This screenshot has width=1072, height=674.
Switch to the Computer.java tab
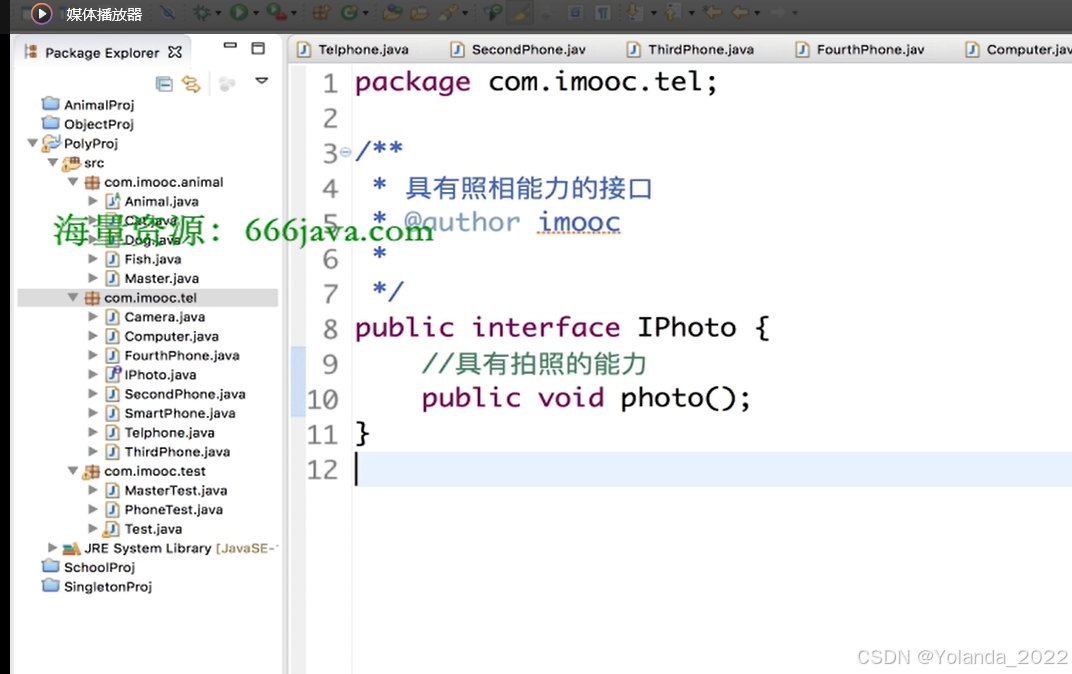point(1018,49)
